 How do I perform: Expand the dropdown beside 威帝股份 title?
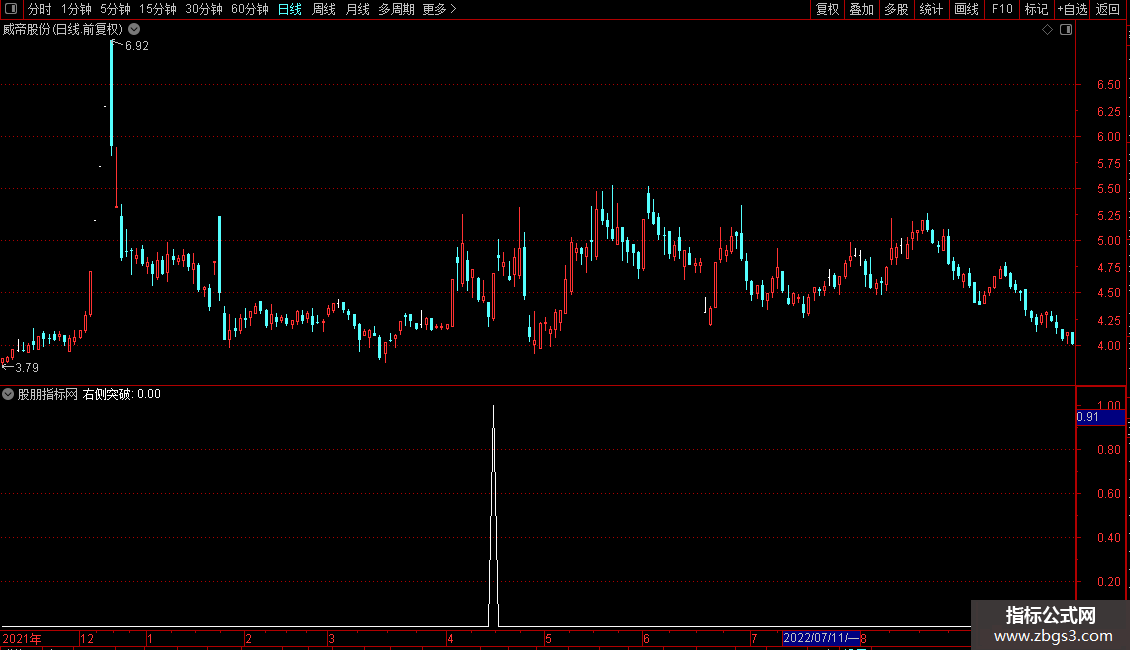pos(134,30)
